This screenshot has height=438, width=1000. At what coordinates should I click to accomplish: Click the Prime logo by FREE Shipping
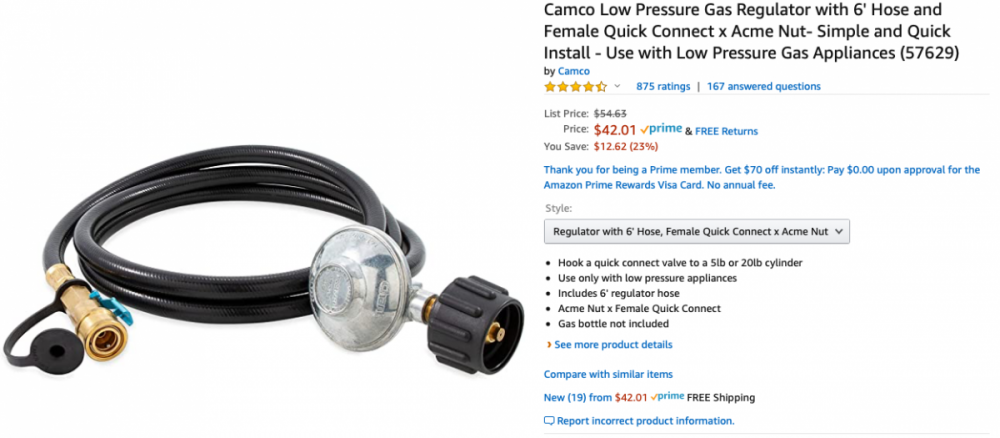pos(667,397)
